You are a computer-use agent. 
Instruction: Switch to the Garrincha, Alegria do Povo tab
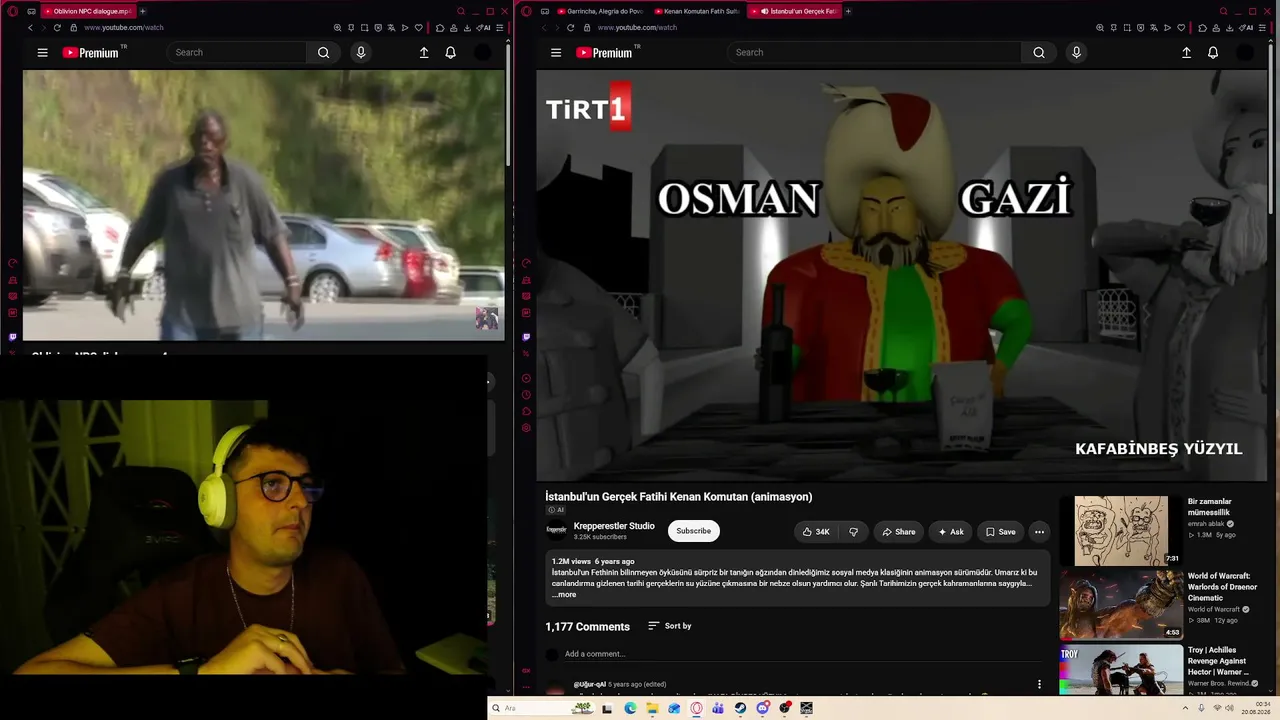click(601, 11)
